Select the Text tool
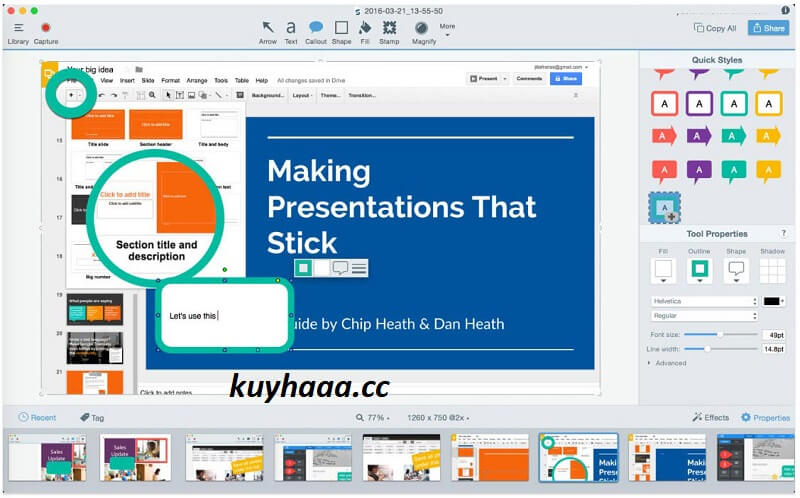This screenshot has width=800, height=498. pyautogui.click(x=291, y=33)
